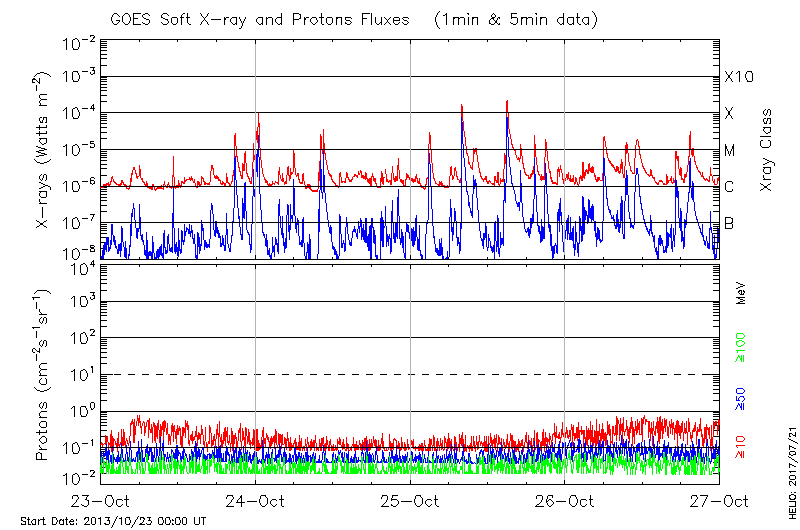Viewport: 800px width, 530px height.
Task: Select the 23-Oct date tick label
Action: click(x=102, y=500)
